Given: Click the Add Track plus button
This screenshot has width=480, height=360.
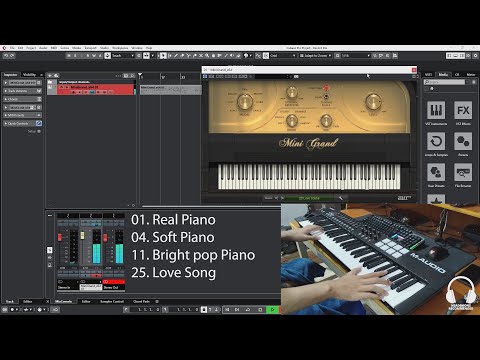Looking at the screenshot, I should (50, 76).
